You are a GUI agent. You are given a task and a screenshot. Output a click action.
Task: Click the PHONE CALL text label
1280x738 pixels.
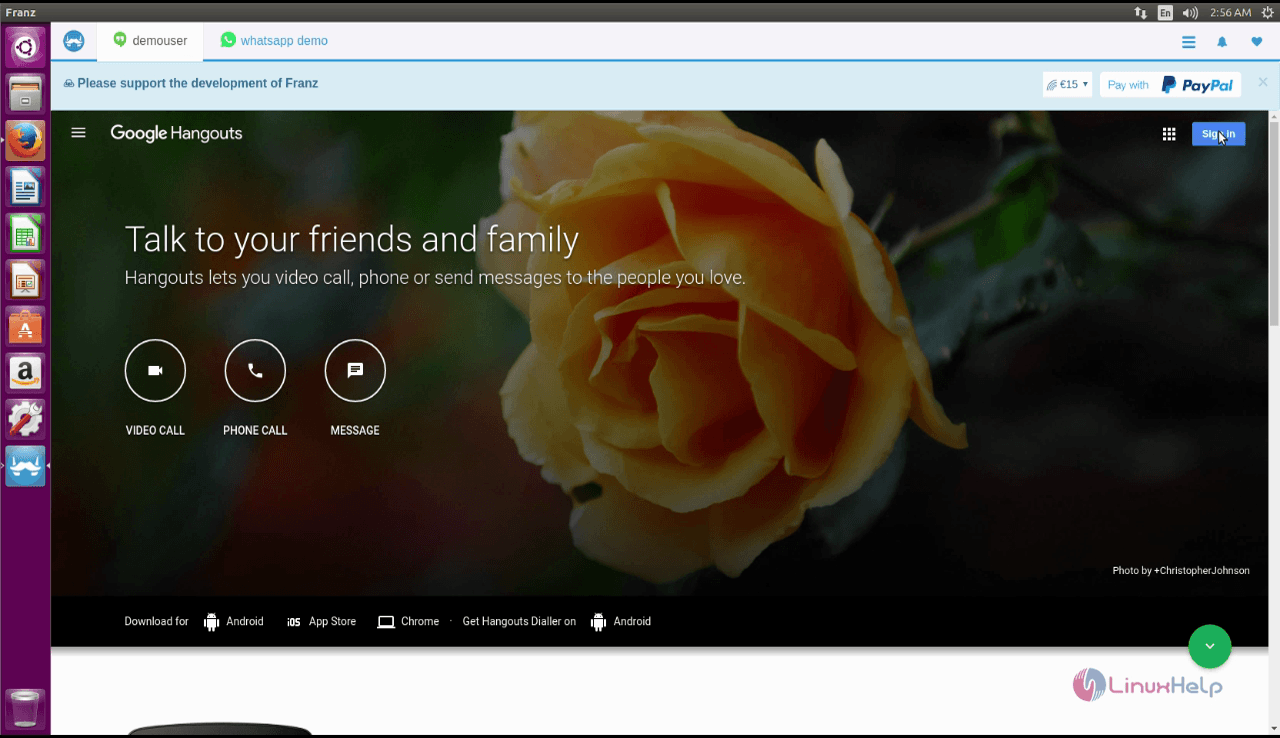pos(255,431)
